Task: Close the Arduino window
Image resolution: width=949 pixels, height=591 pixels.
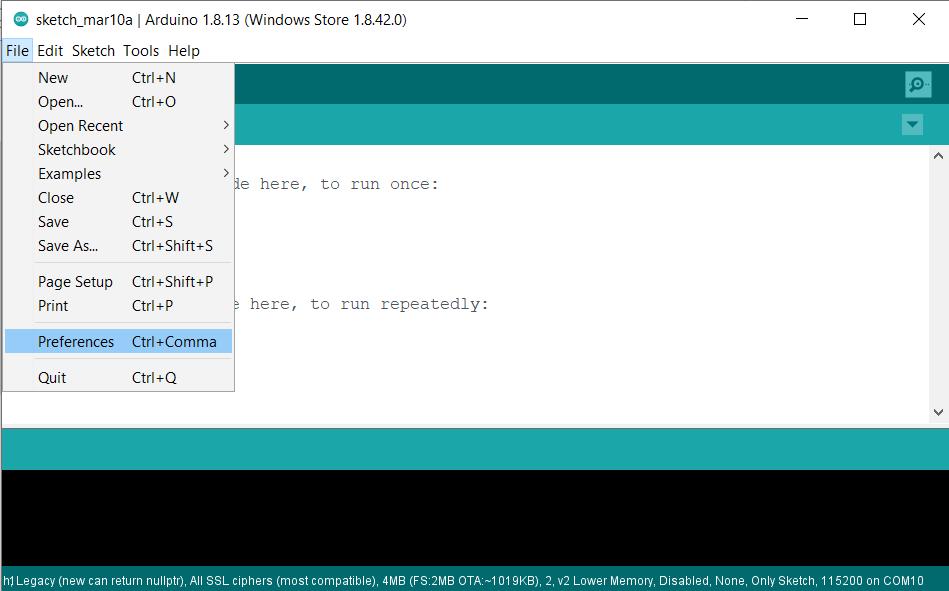Action: point(918,19)
